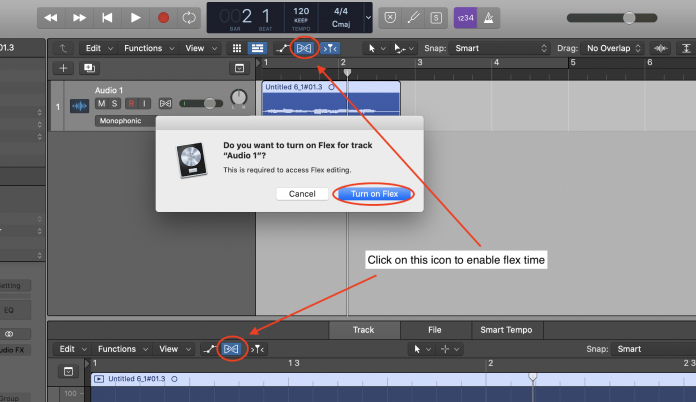Go to beginning with the transport button
The height and width of the screenshot is (402, 696).
click(x=107, y=18)
